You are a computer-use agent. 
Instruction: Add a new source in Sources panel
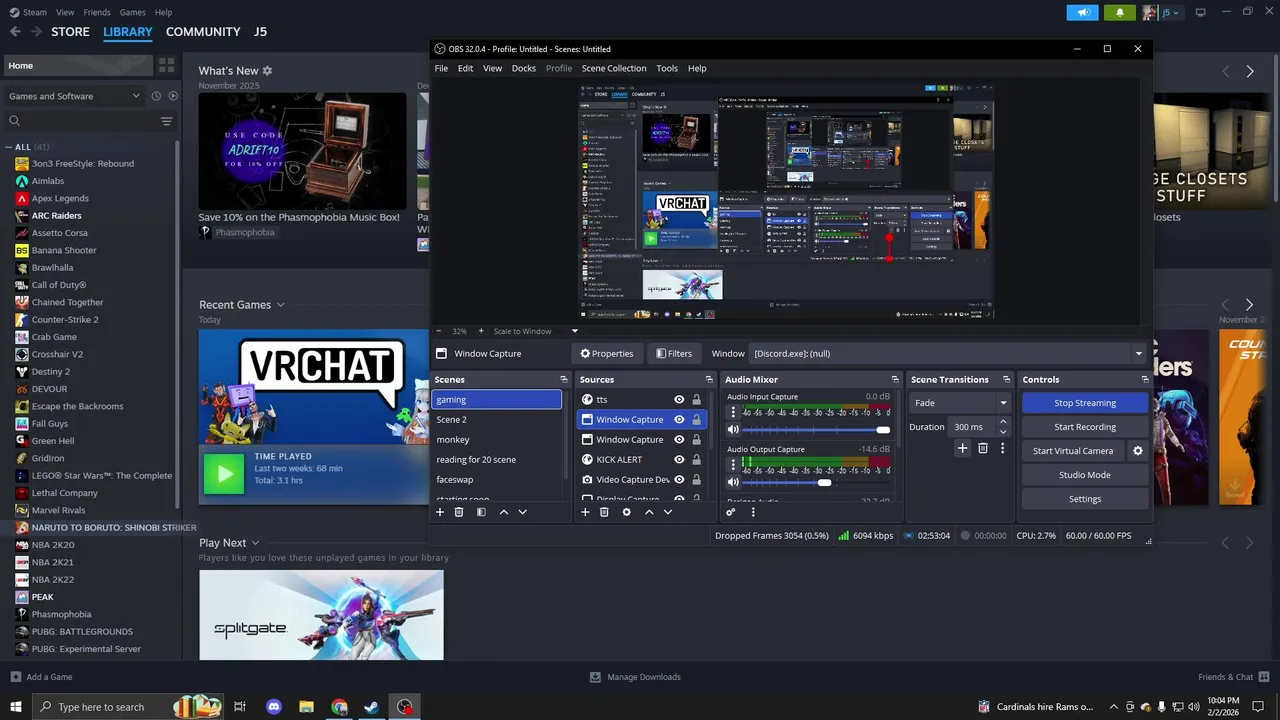585,512
